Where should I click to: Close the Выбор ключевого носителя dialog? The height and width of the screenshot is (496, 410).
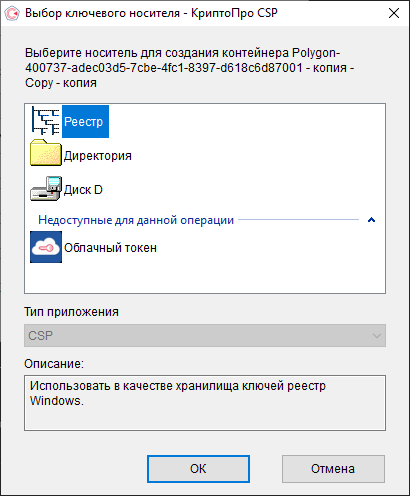coord(394,13)
